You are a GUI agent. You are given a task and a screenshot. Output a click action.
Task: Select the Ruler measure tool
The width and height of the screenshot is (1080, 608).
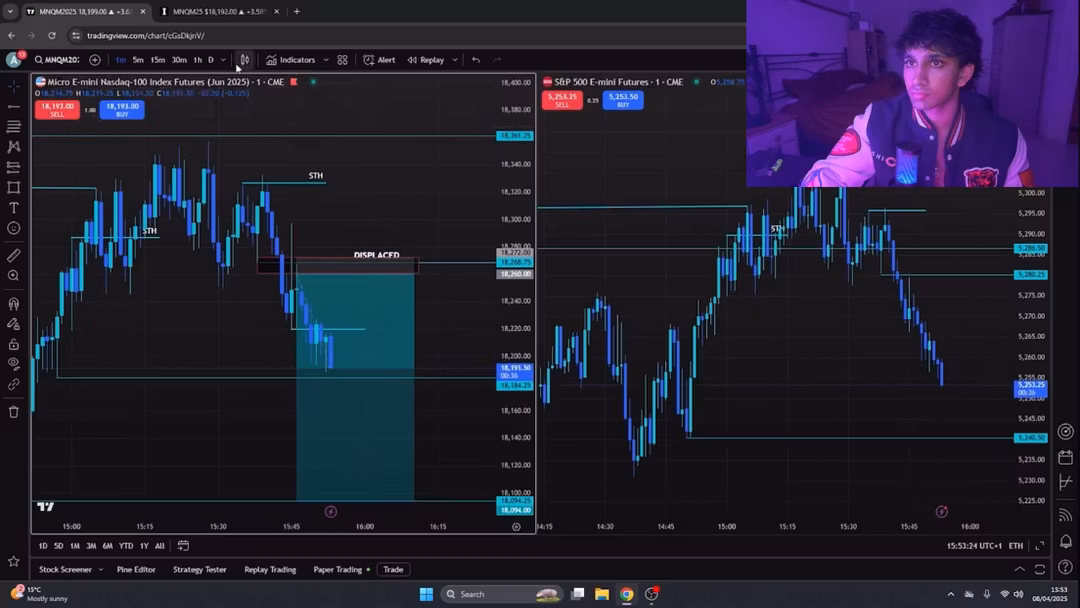[14, 255]
